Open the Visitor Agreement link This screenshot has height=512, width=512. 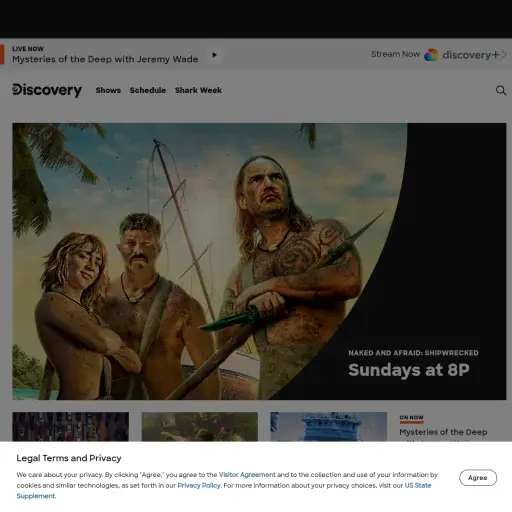pyautogui.click(x=247, y=474)
